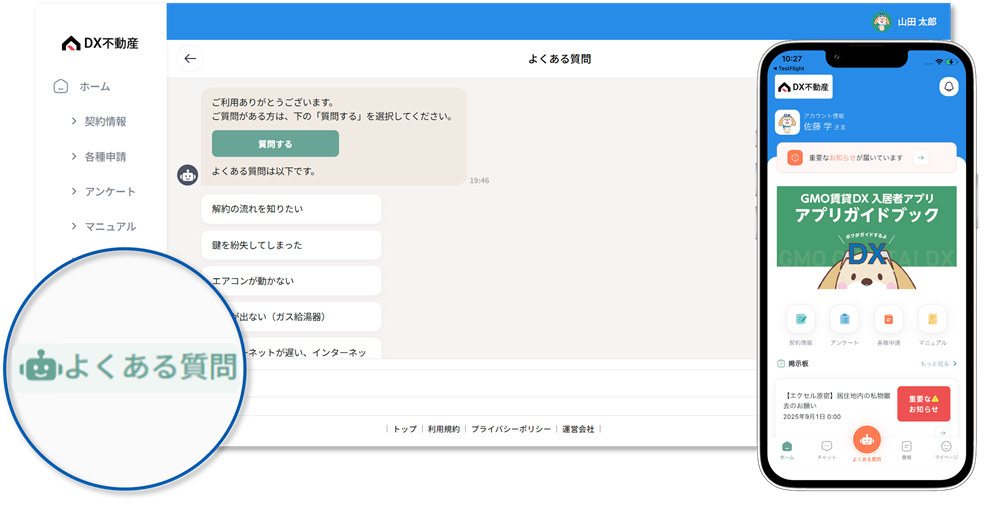Viewport: 1000px width, 514px height.
Task: Tap the マニュアル icon on phone
Action: (x=932, y=320)
